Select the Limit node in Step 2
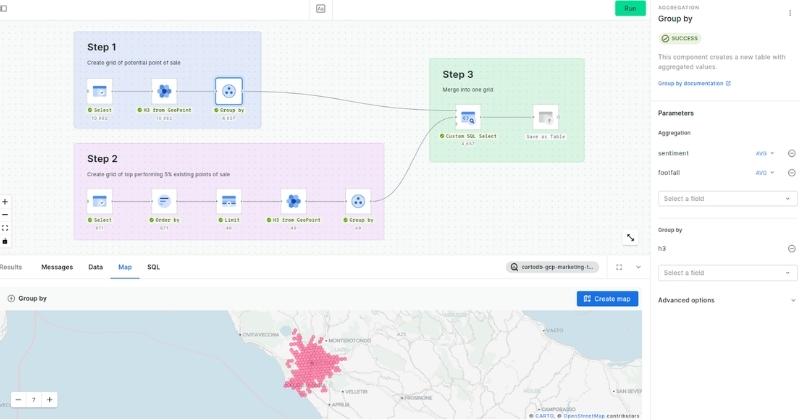The width and height of the screenshot is (800, 420). click(x=228, y=202)
